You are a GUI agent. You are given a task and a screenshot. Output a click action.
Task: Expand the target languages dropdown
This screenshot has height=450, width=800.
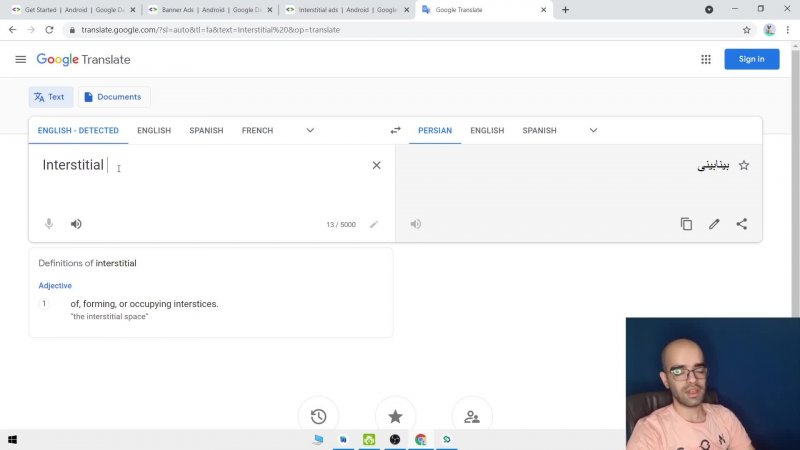[x=593, y=131]
